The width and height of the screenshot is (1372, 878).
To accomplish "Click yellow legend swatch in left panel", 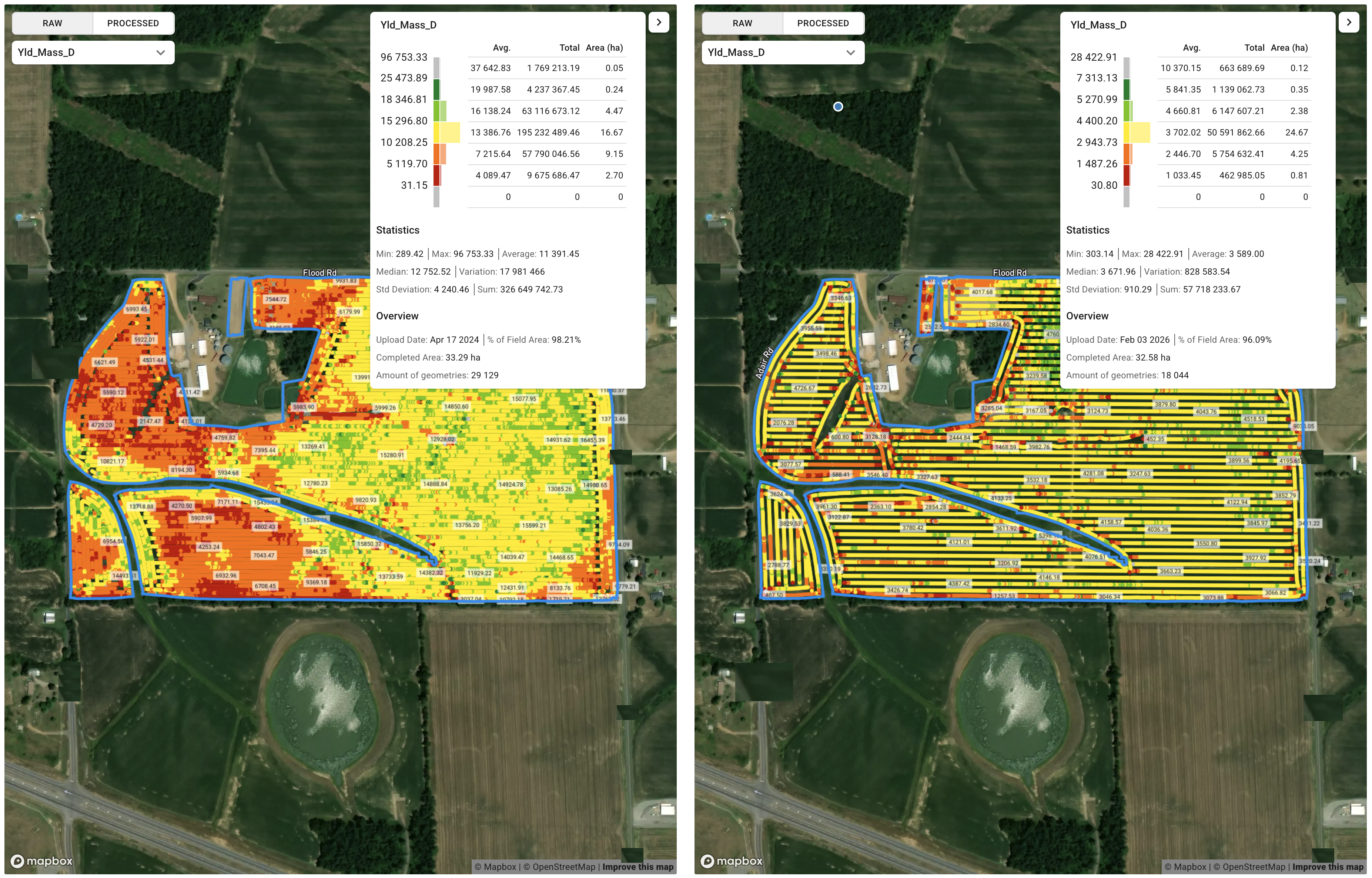I will (x=436, y=132).
